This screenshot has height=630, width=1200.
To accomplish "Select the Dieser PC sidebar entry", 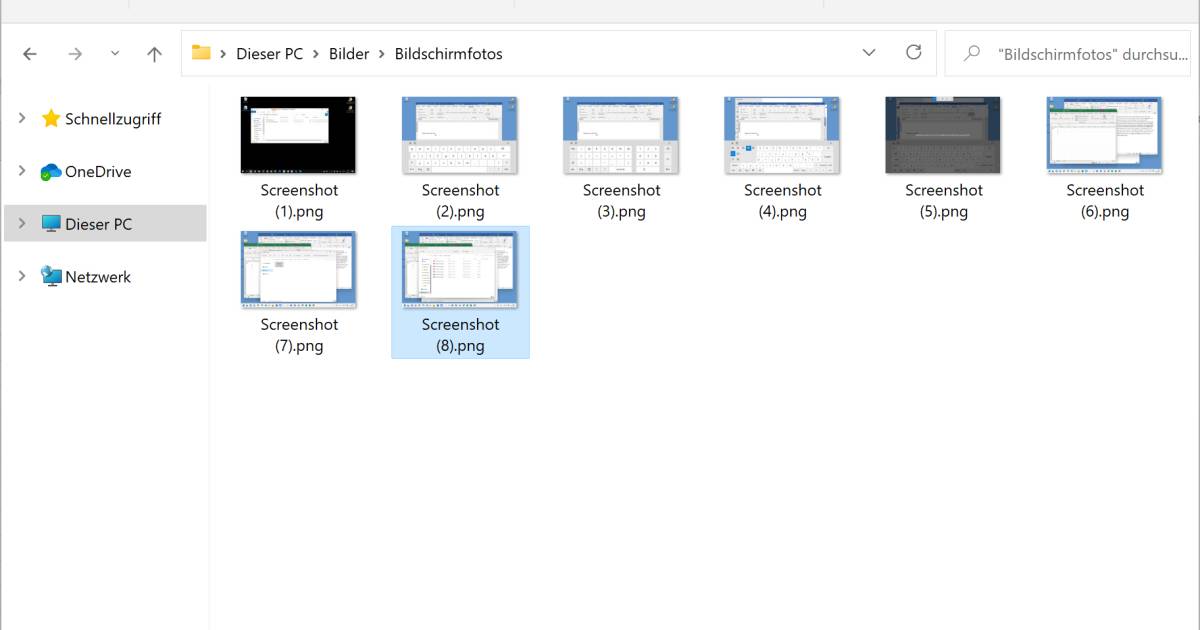I will click(100, 223).
